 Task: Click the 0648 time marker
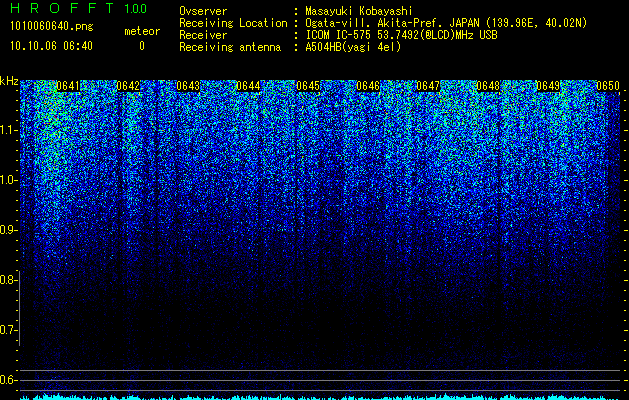pos(488,86)
